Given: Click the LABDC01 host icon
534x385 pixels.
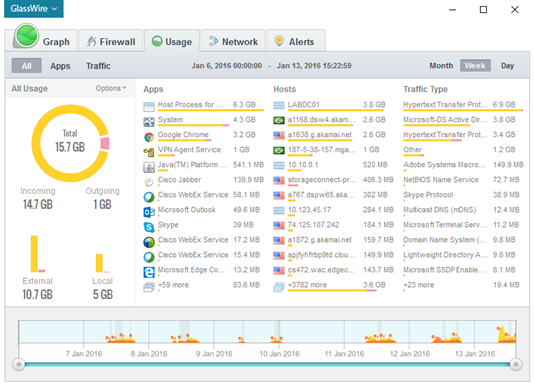Looking at the screenshot, I should (x=279, y=105).
